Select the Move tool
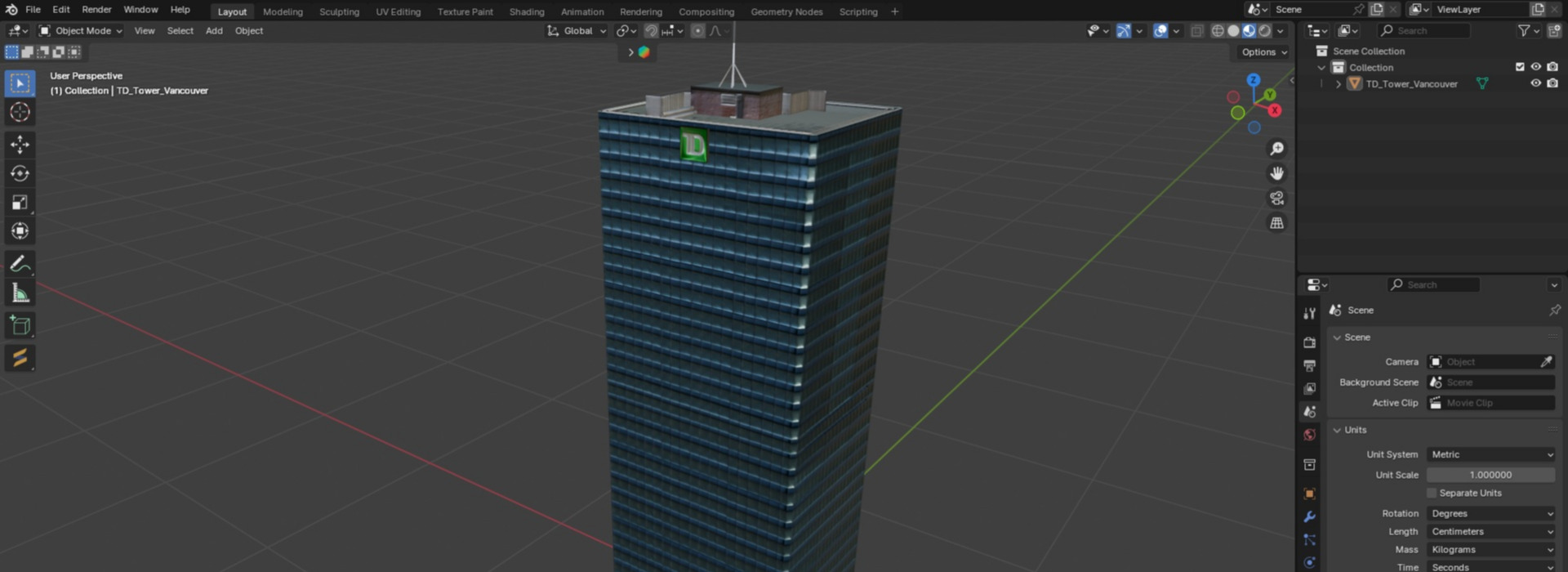The width and height of the screenshot is (1568, 572). point(20,145)
